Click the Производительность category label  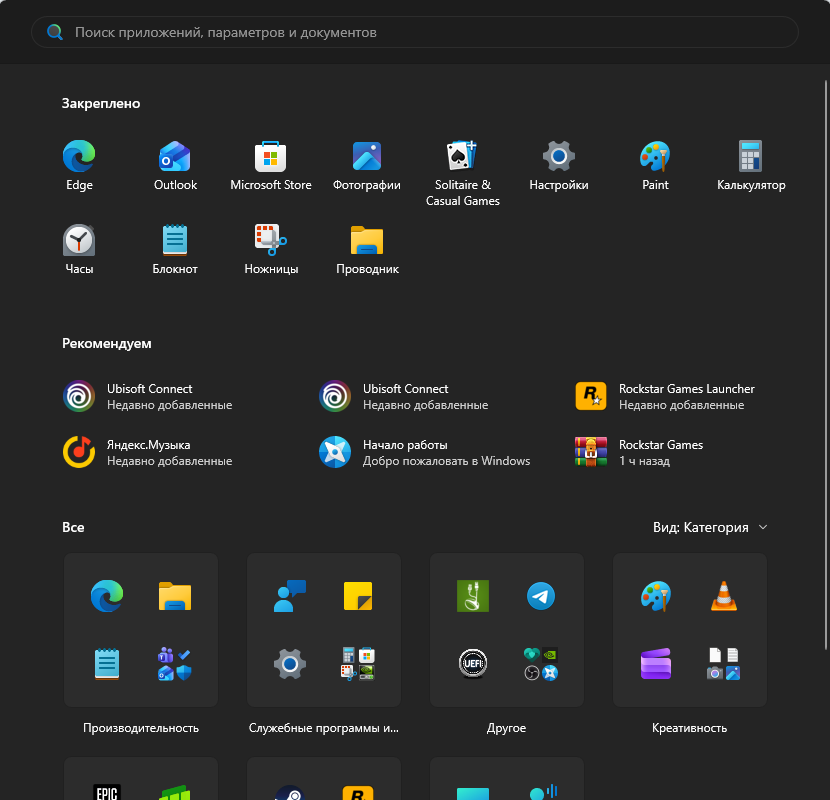tap(141, 728)
